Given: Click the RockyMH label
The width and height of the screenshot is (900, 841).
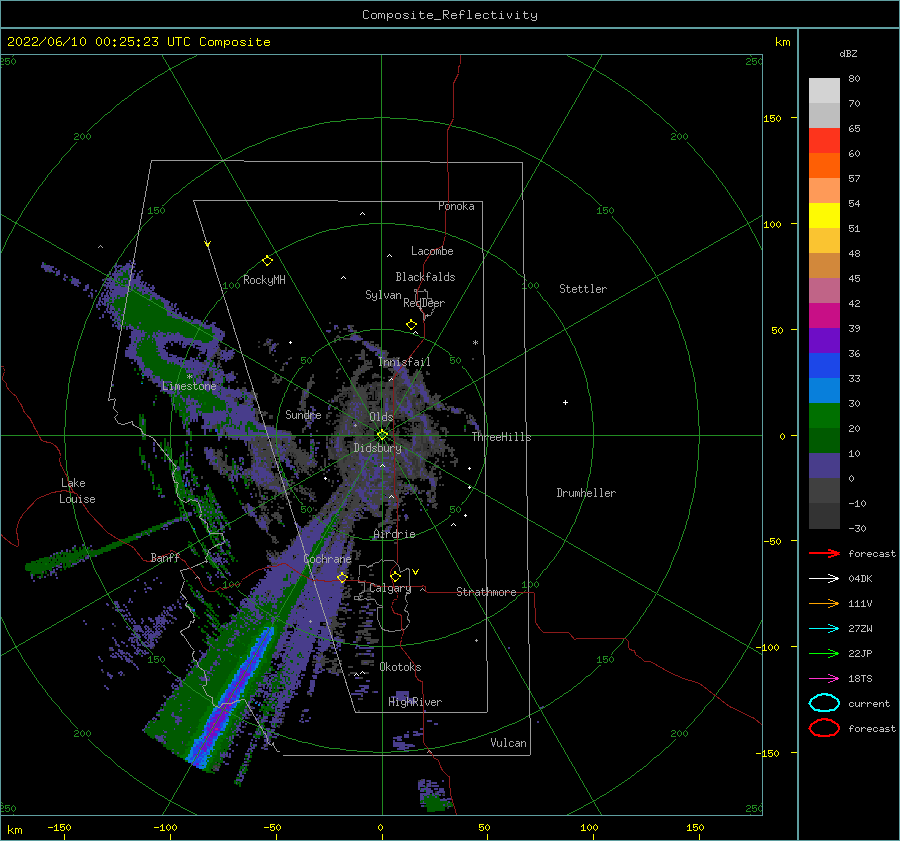Looking at the screenshot, I should [x=264, y=280].
